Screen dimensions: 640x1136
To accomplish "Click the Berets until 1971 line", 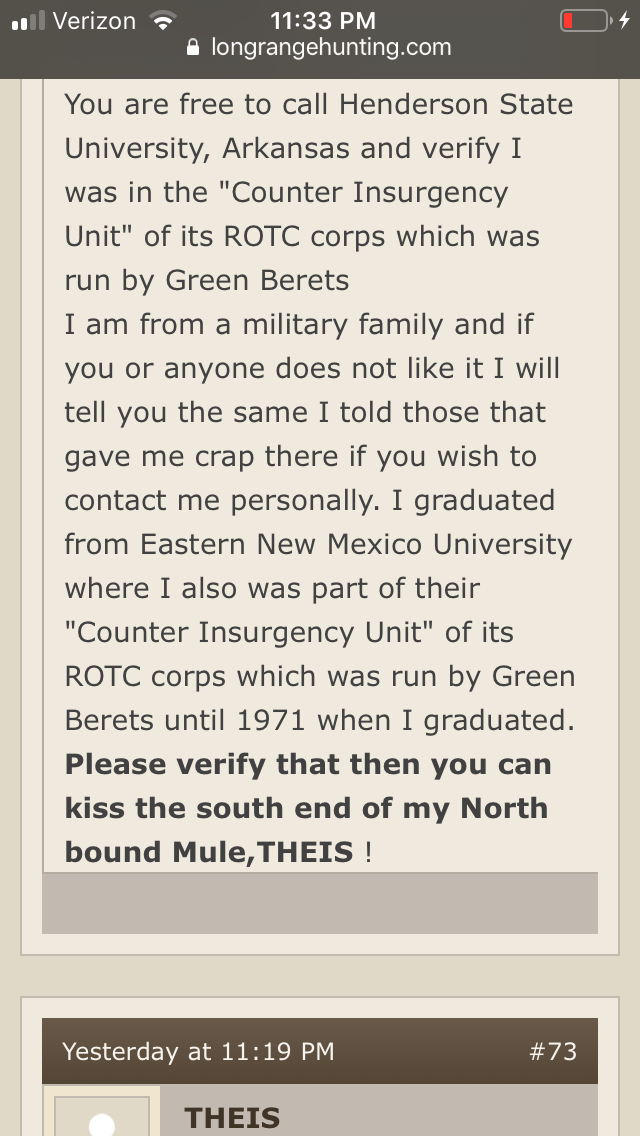I will click(316, 720).
